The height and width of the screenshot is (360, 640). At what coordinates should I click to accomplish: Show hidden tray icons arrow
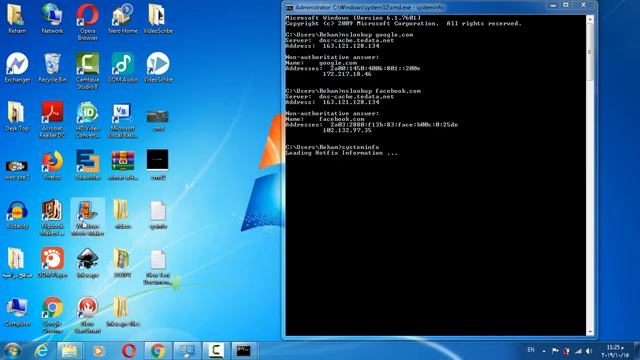pos(544,351)
